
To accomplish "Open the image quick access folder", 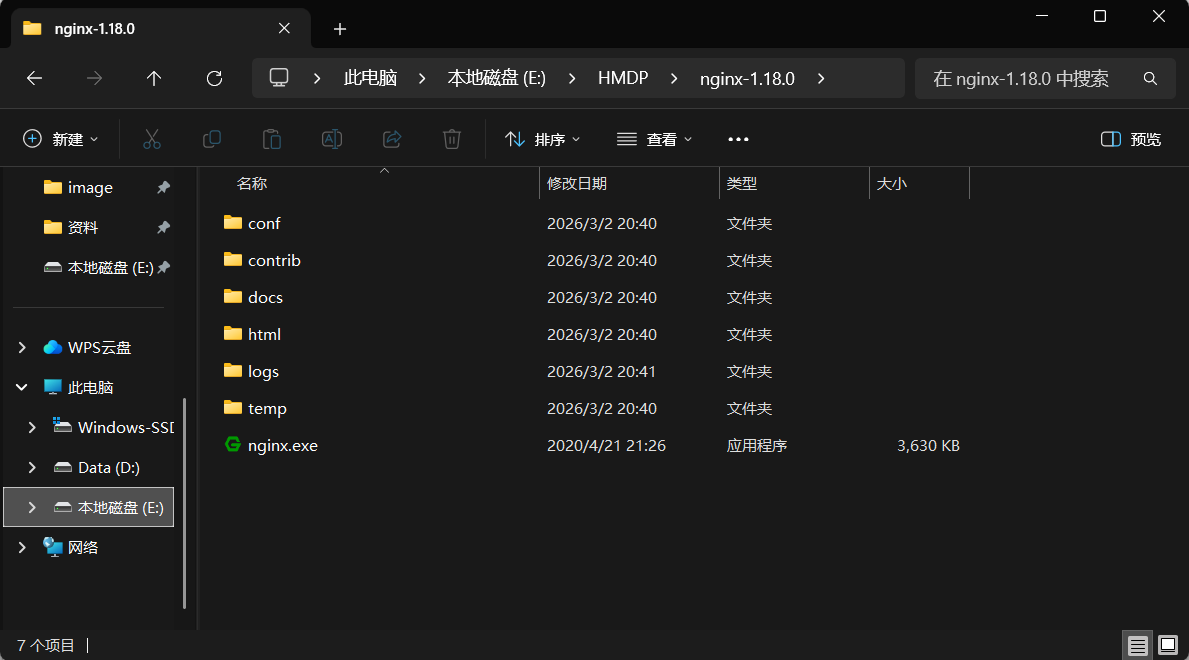I will click(89, 187).
